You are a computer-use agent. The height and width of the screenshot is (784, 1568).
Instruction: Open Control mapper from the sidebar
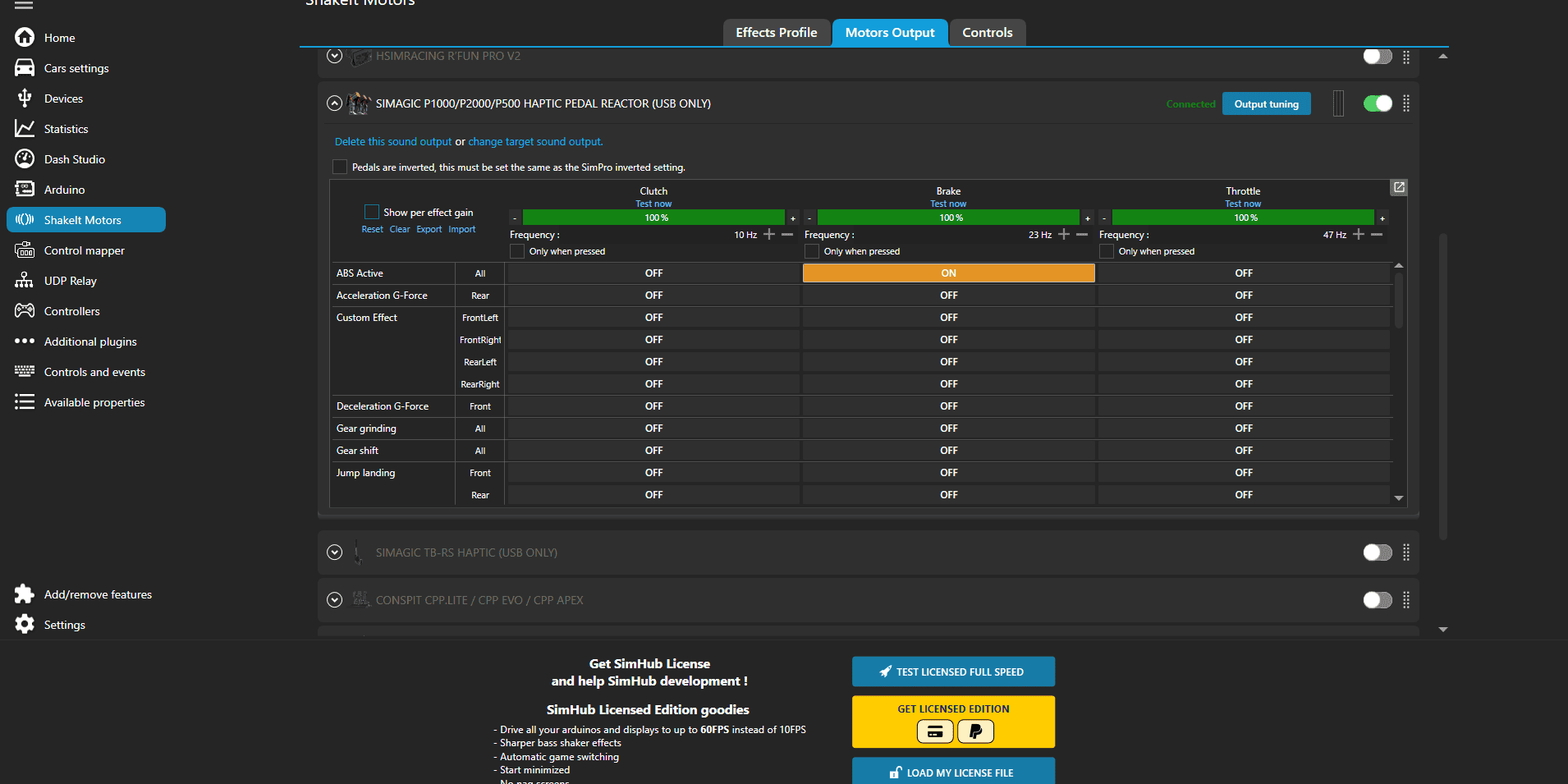(85, 250)
